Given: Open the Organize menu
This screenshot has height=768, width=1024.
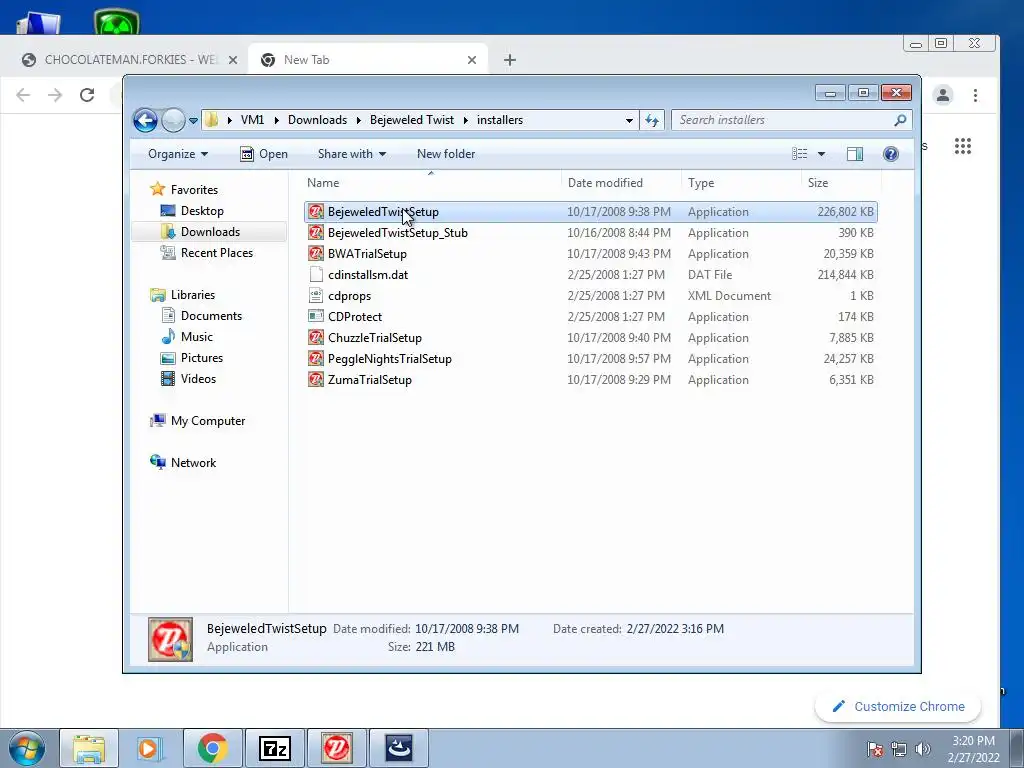Looking at the screenshot, I should (x=178, y=154).
